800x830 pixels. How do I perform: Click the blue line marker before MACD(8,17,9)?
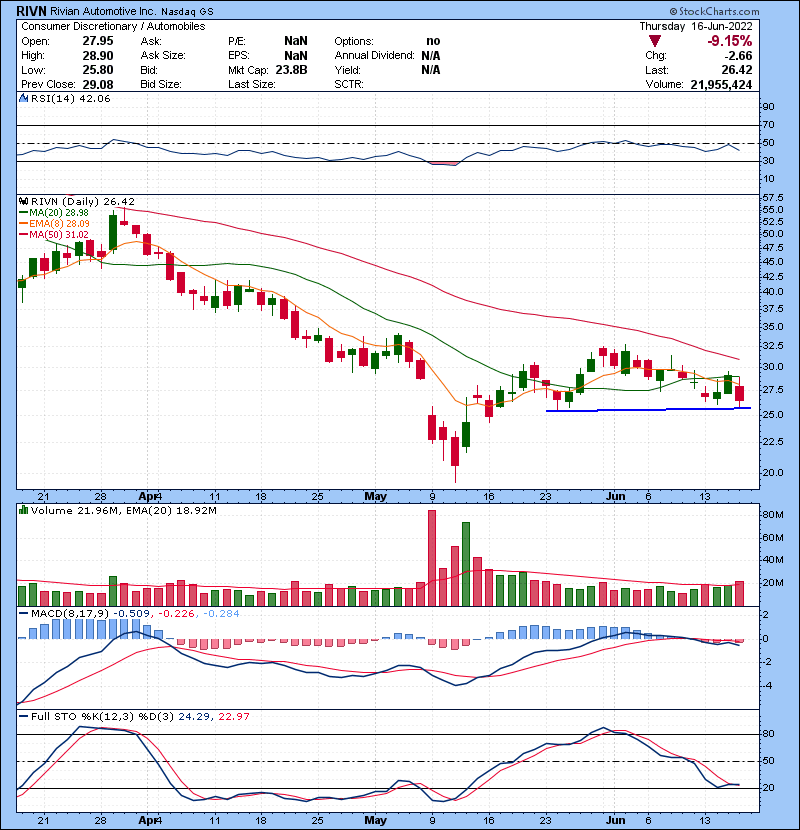click(x=23, y=614)
